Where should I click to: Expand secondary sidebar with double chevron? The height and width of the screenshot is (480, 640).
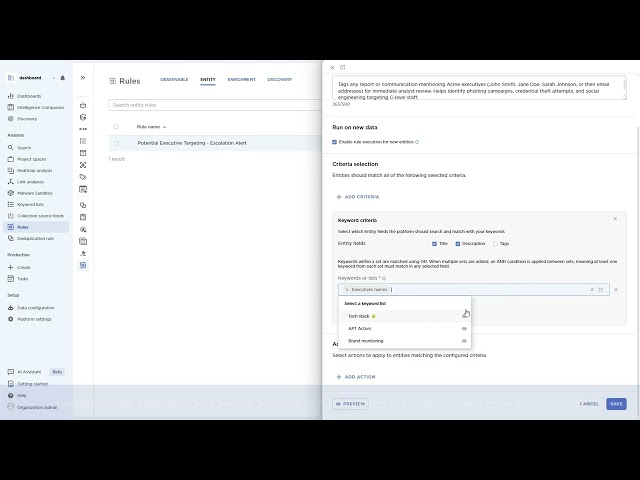[x=83, y=78]
